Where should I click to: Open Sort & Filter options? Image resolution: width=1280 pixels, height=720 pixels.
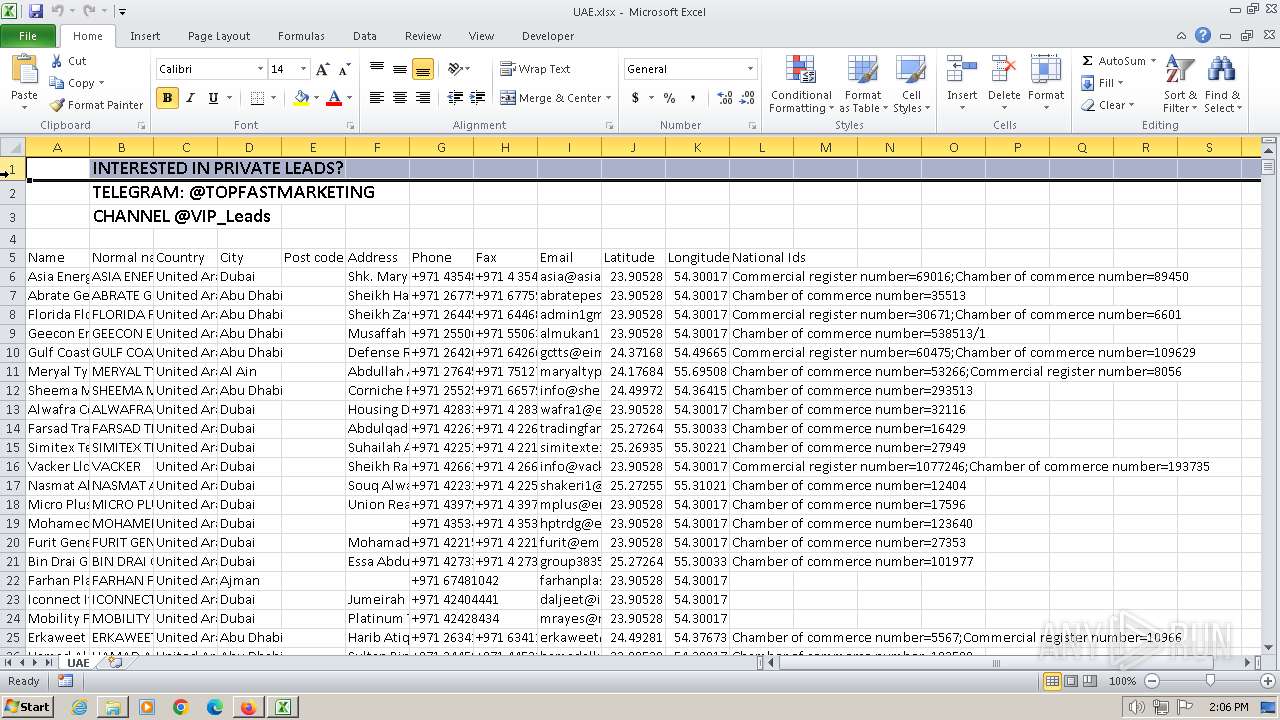tap(1180, 86)
